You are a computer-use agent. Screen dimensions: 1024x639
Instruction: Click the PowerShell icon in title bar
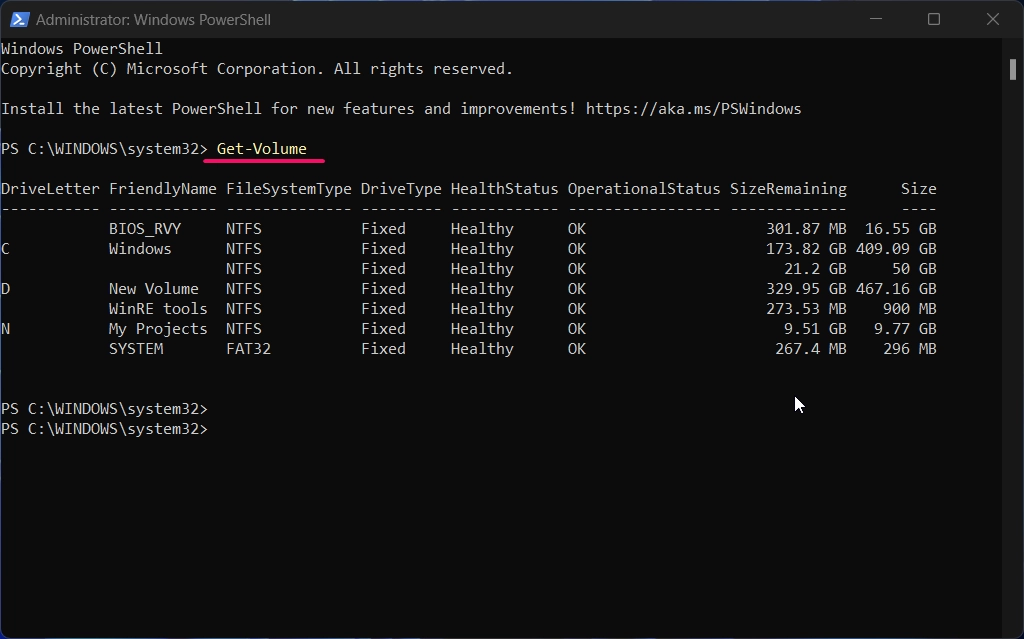tap(19, 20)
